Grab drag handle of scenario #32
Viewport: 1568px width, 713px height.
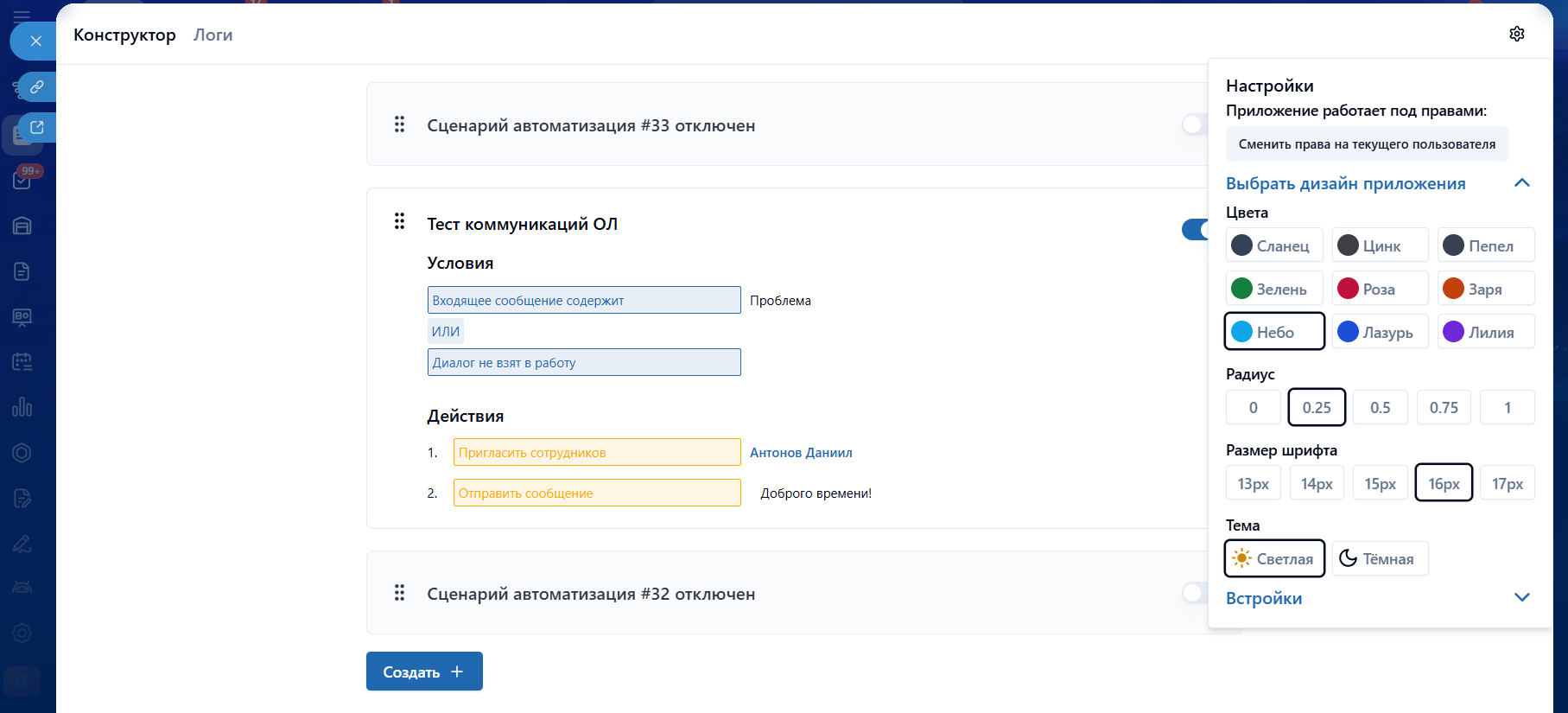(x=399, y=593)
